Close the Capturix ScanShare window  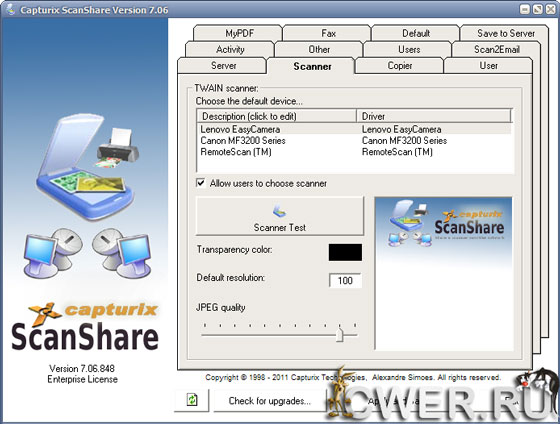coord(551,9)
